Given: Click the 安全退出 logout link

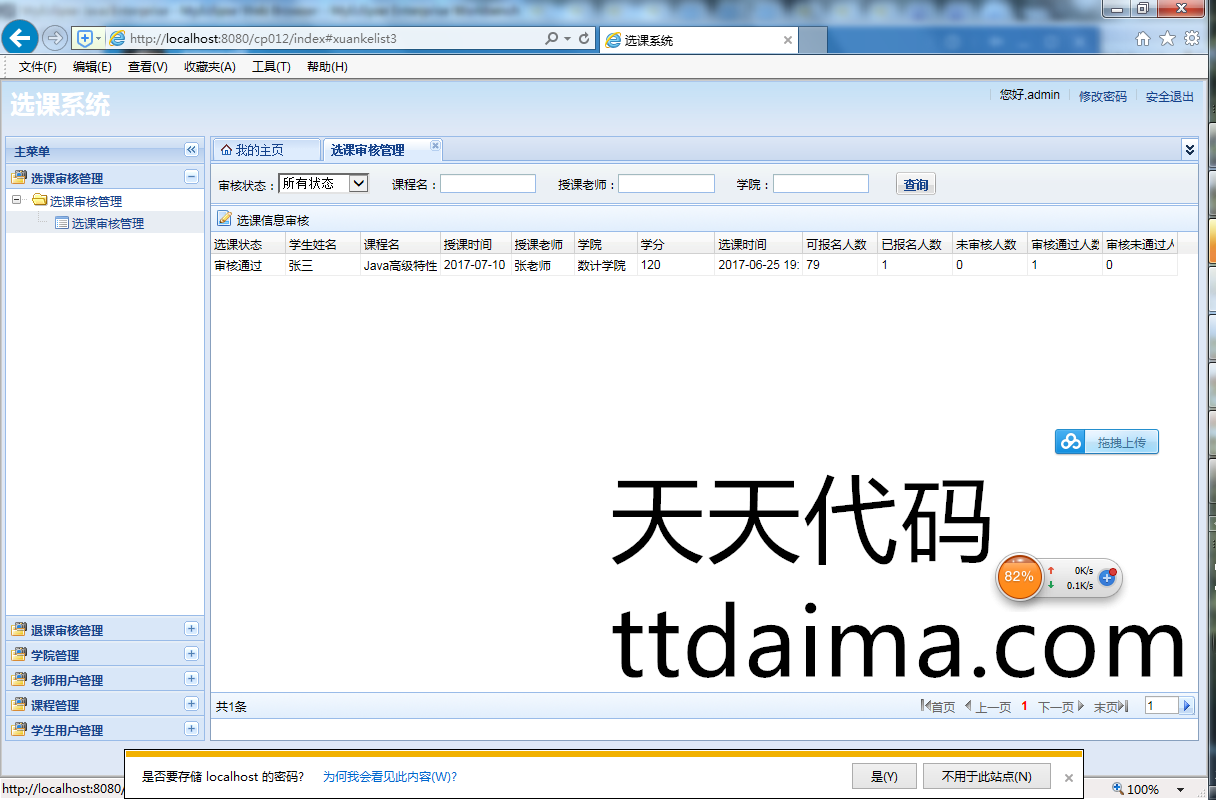Looking at the screenshot, I should [x=1169, y=97].
